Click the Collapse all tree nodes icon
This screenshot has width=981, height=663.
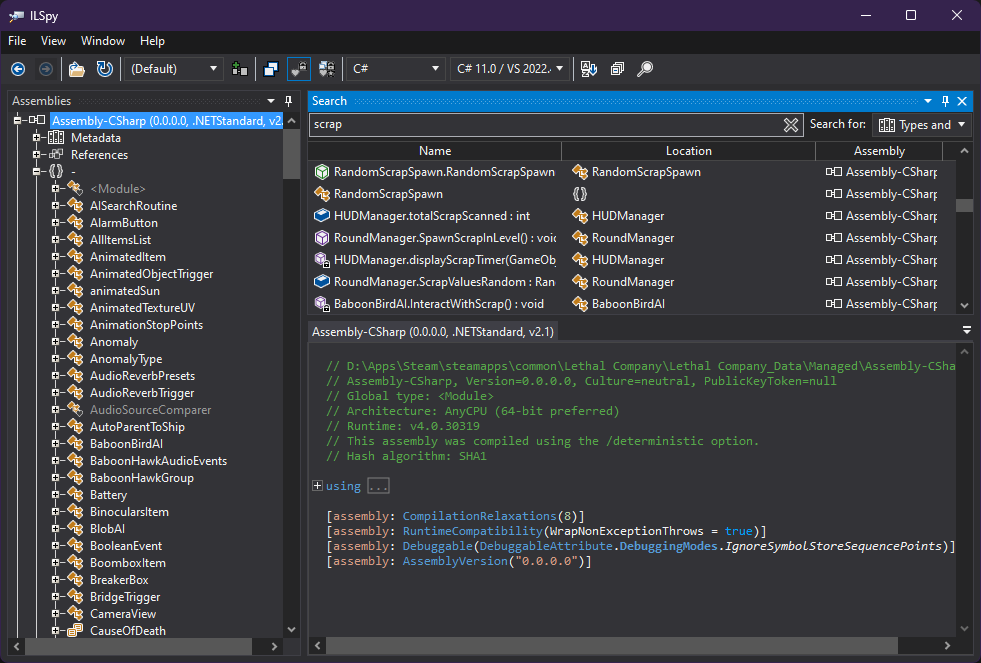[x=618, y=69]
